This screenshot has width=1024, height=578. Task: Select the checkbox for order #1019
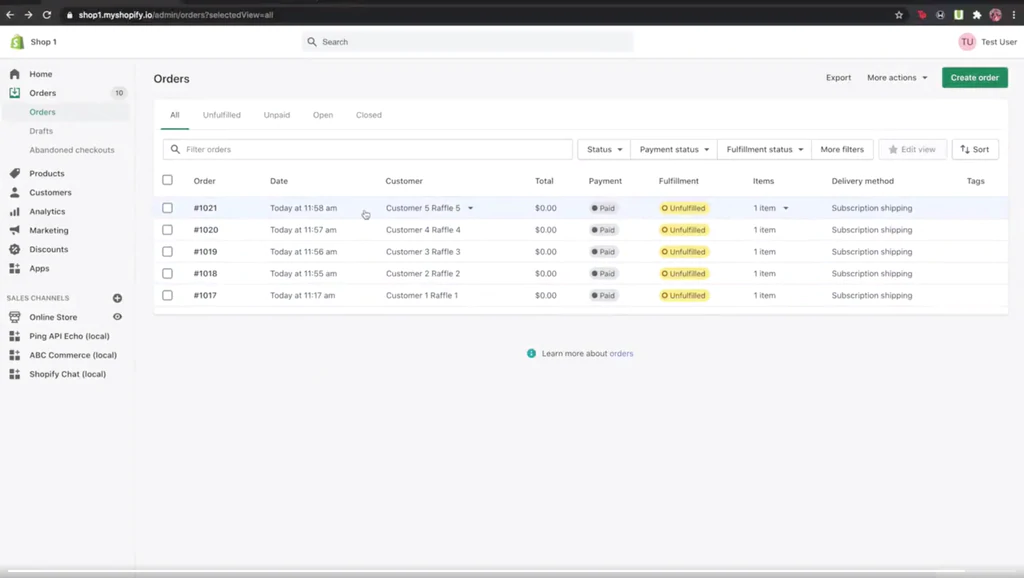167,252
